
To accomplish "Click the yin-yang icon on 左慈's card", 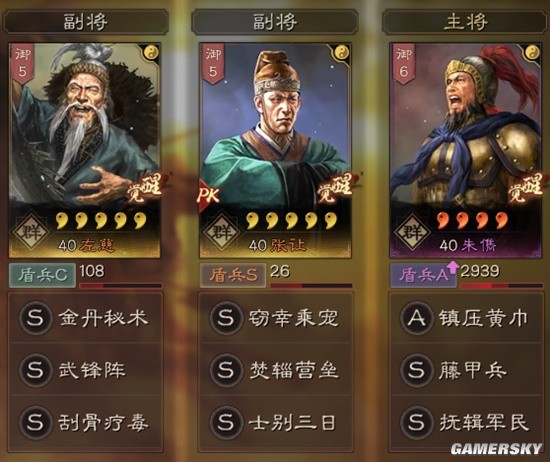I will pyautogui.click(x=152, y=53).
